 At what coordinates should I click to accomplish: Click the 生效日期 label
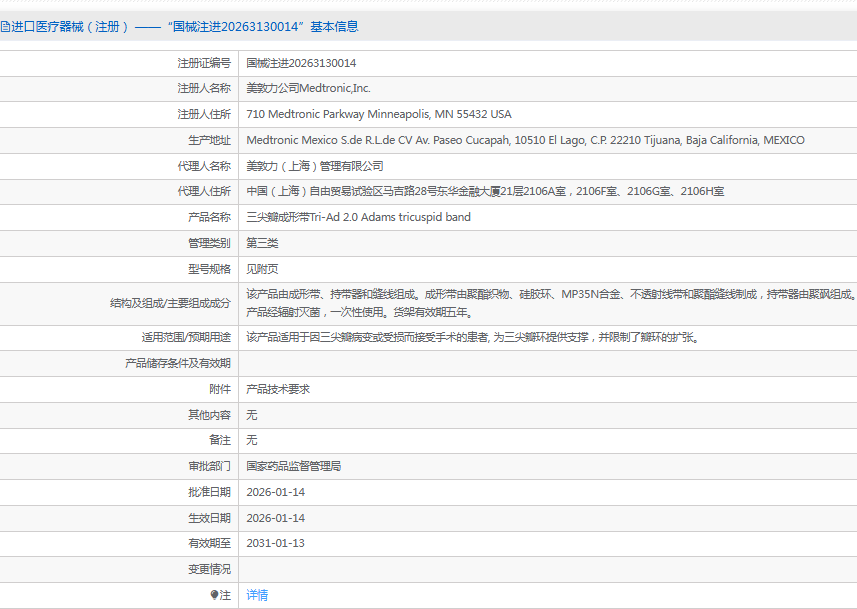209,518
